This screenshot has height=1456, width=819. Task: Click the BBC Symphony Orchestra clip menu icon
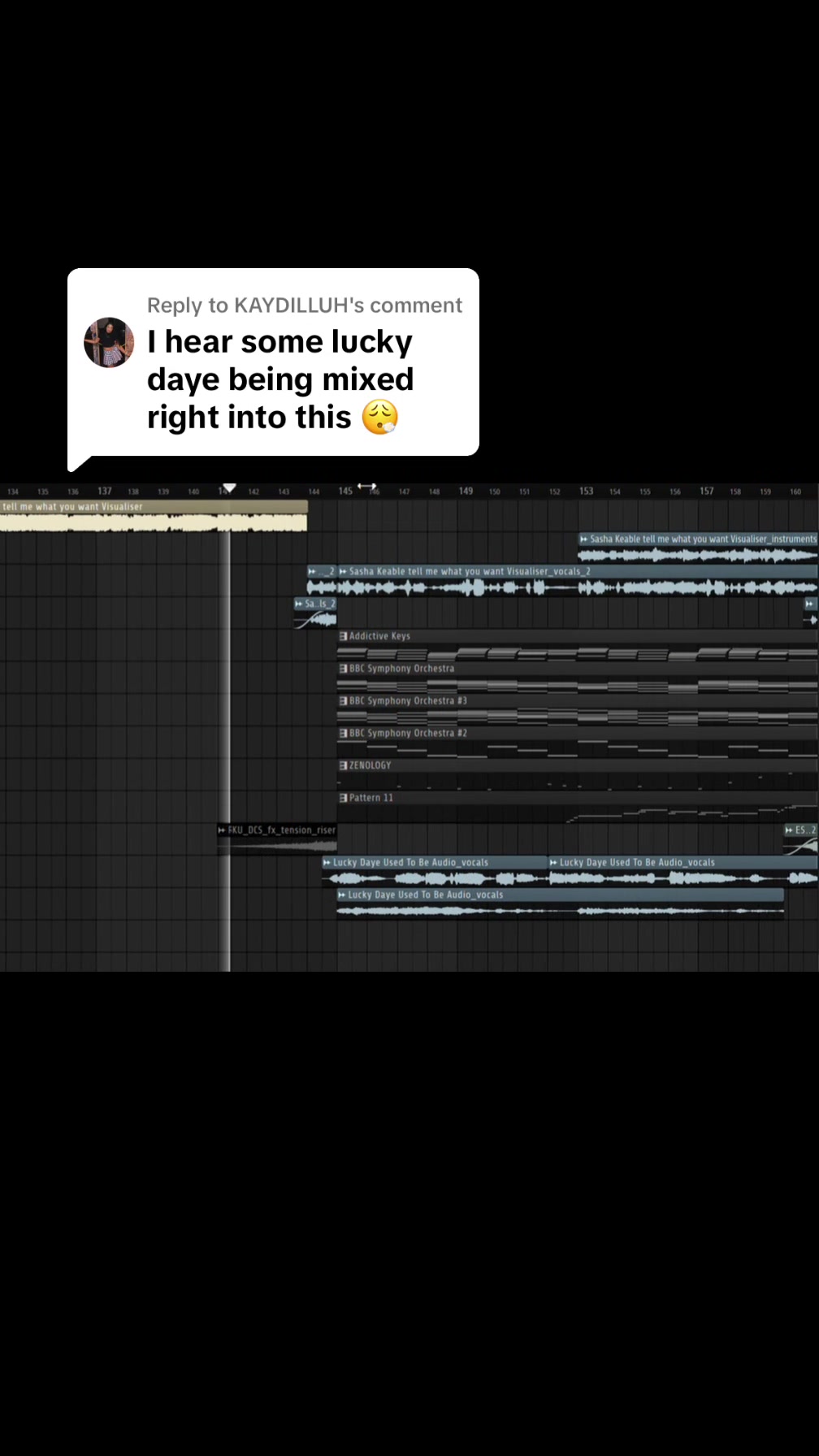(343, 669)
